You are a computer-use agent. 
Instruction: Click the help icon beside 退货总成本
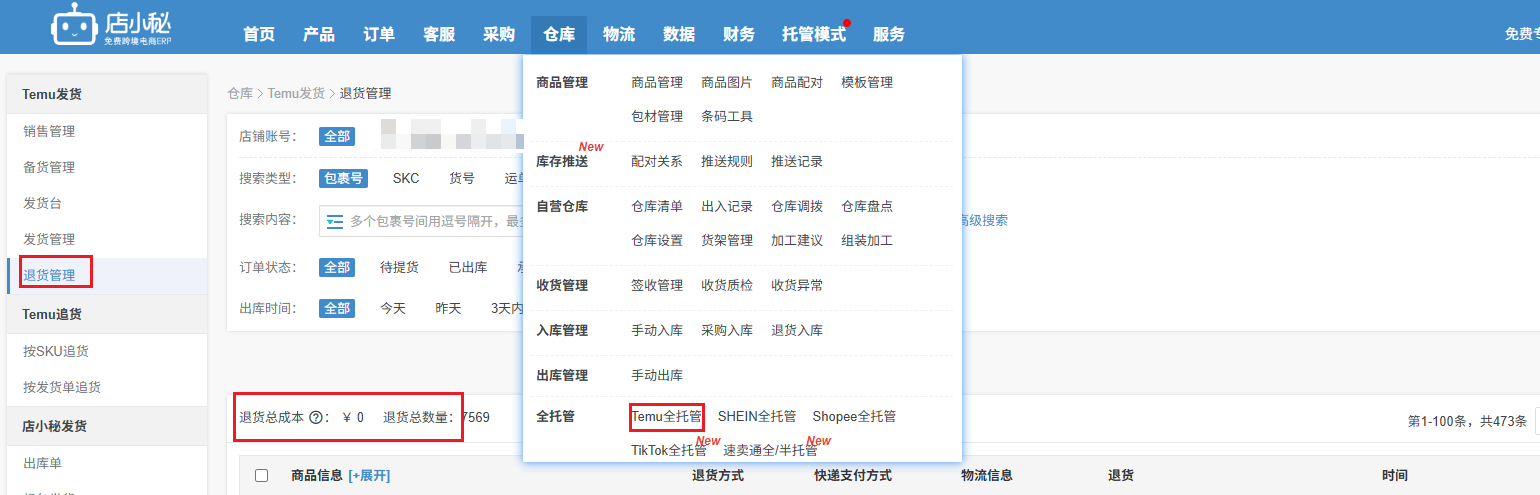click(x=315, y=417)
